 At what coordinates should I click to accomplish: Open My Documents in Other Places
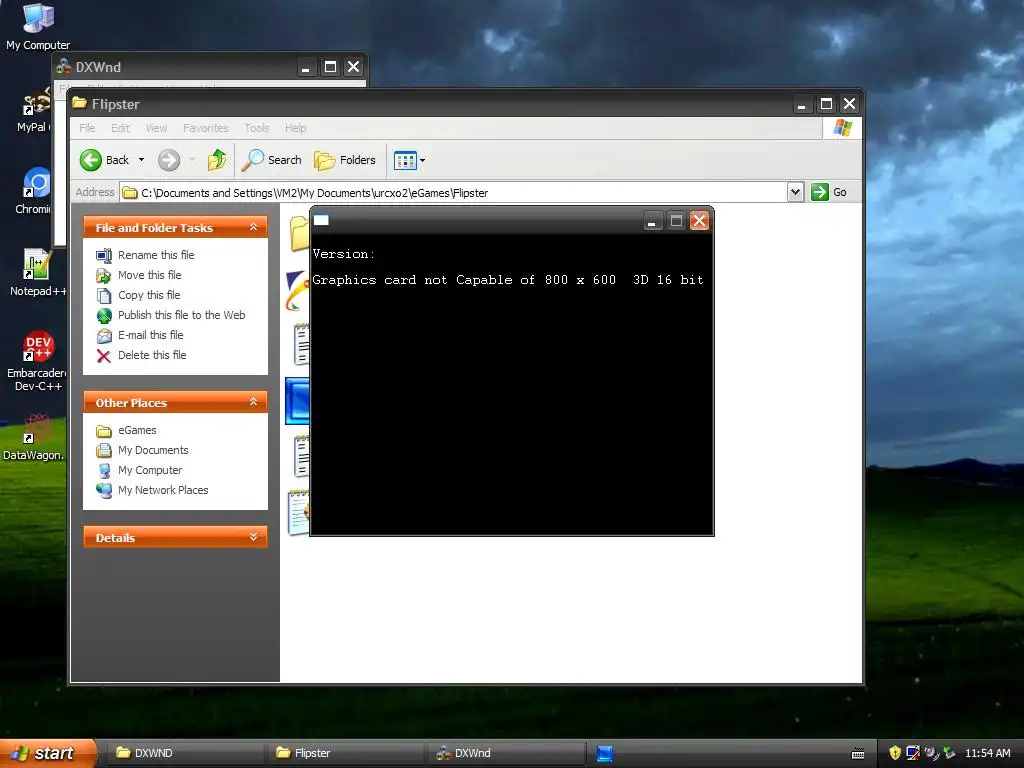[x=153, y=451]
